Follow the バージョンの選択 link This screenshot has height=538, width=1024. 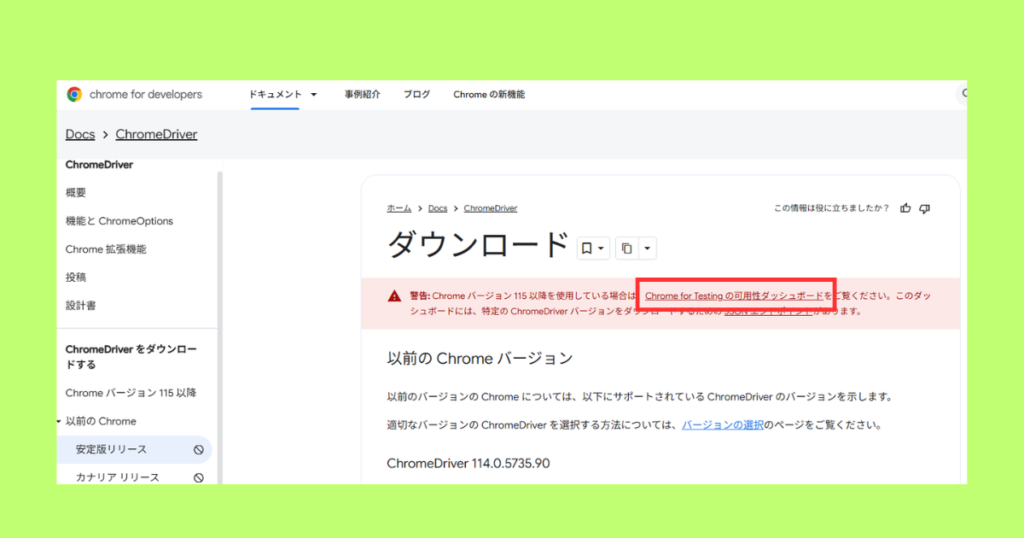click(x=723, y=425)
